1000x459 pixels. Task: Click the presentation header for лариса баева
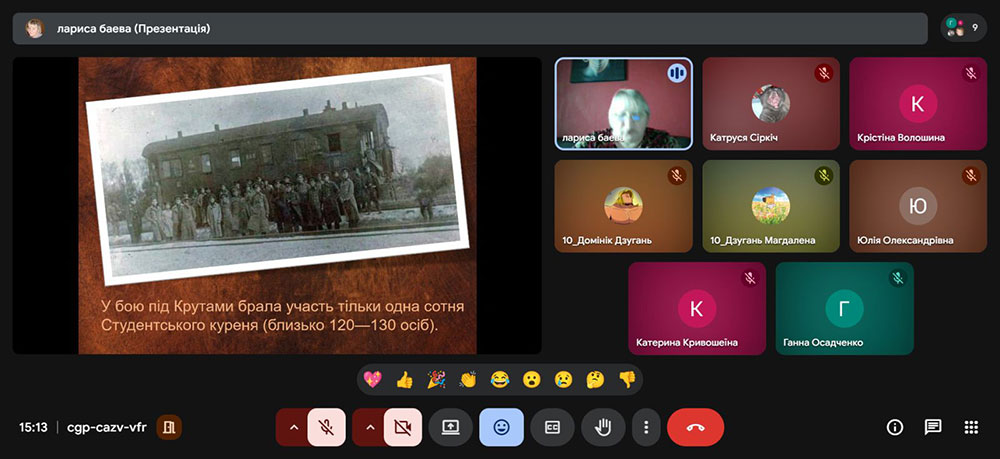[470, 28]
